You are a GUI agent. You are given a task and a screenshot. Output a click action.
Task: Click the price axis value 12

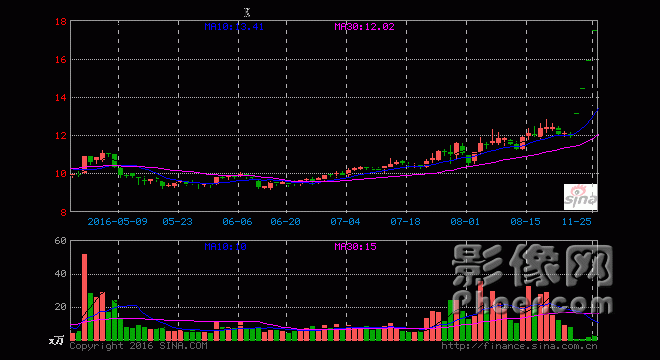tap(61, 136)
